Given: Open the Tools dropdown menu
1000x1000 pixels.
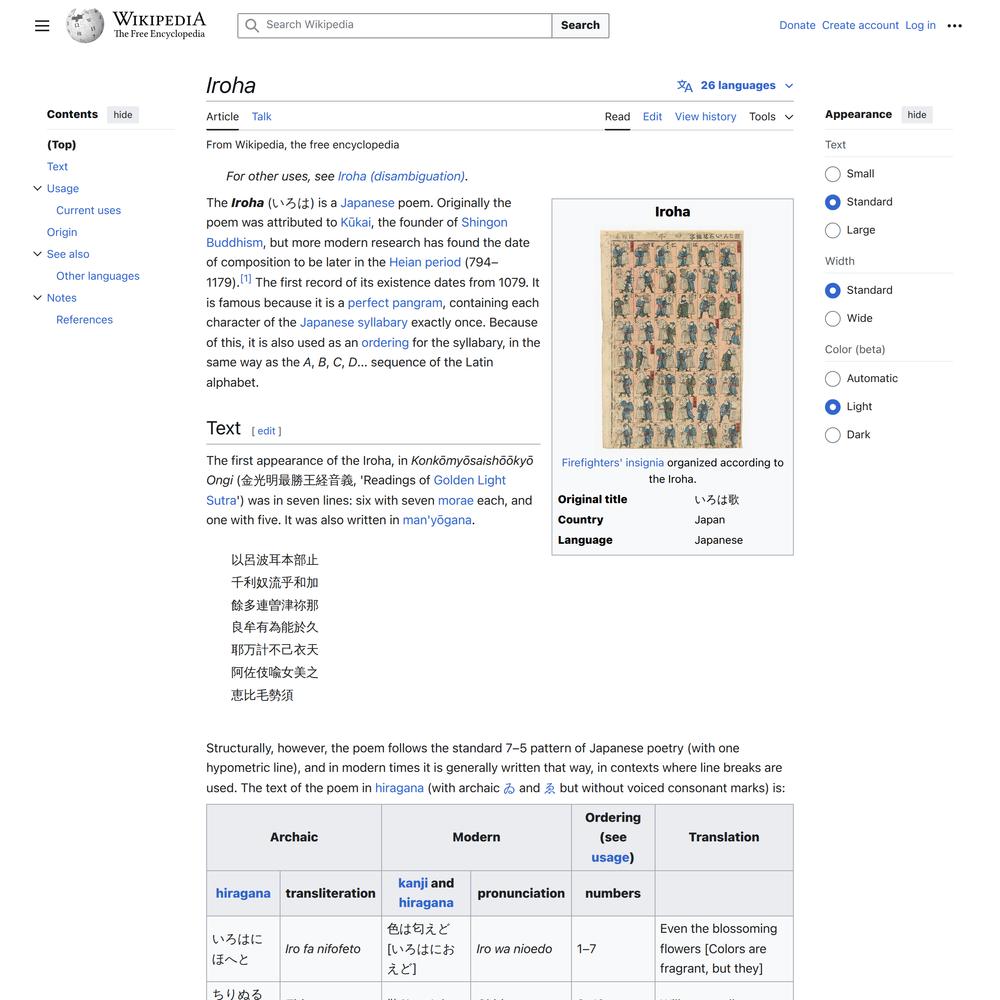Looking at the screenshot, I should [771, 117].
